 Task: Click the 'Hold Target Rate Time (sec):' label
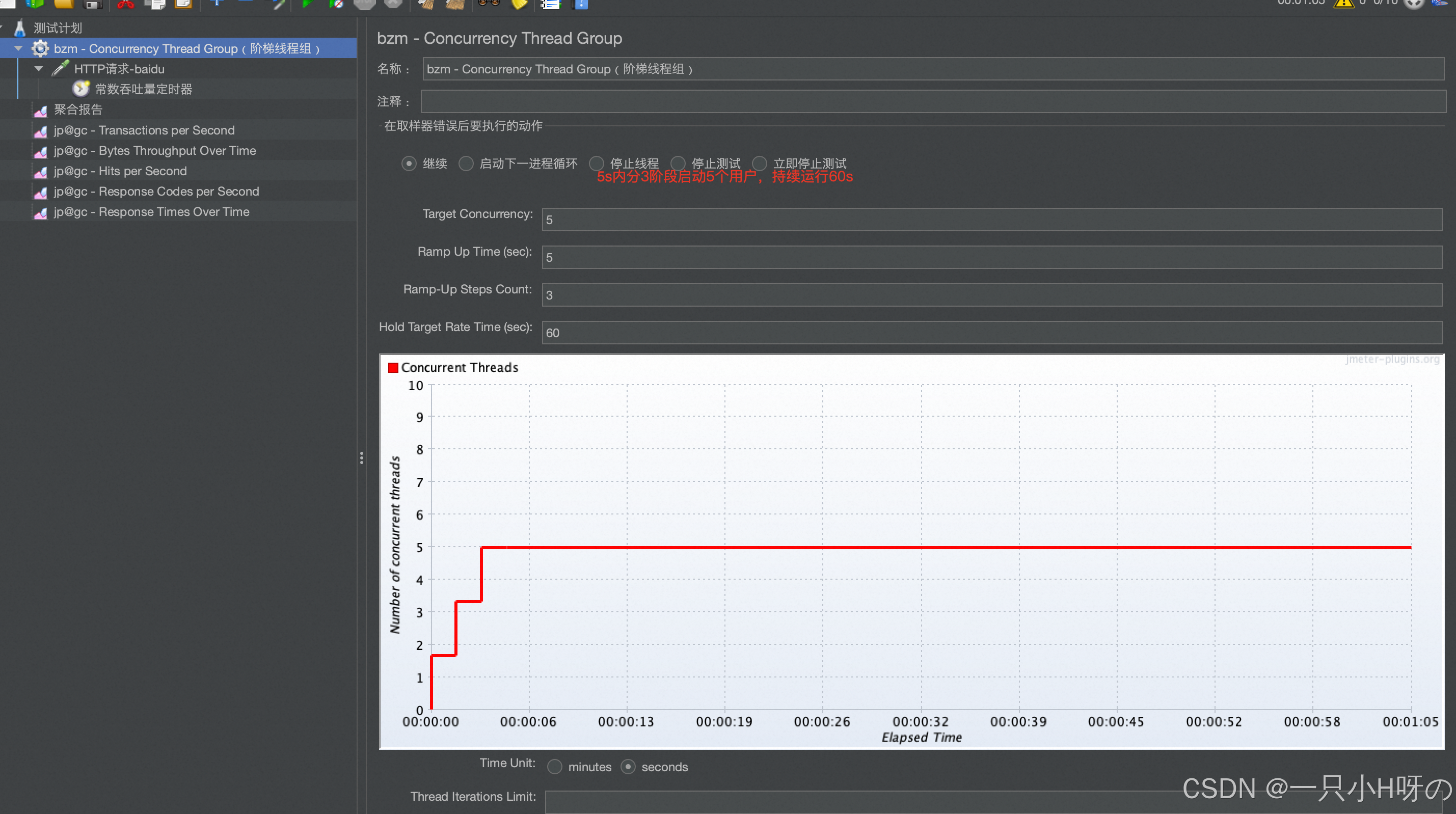[x=455, y=327]
